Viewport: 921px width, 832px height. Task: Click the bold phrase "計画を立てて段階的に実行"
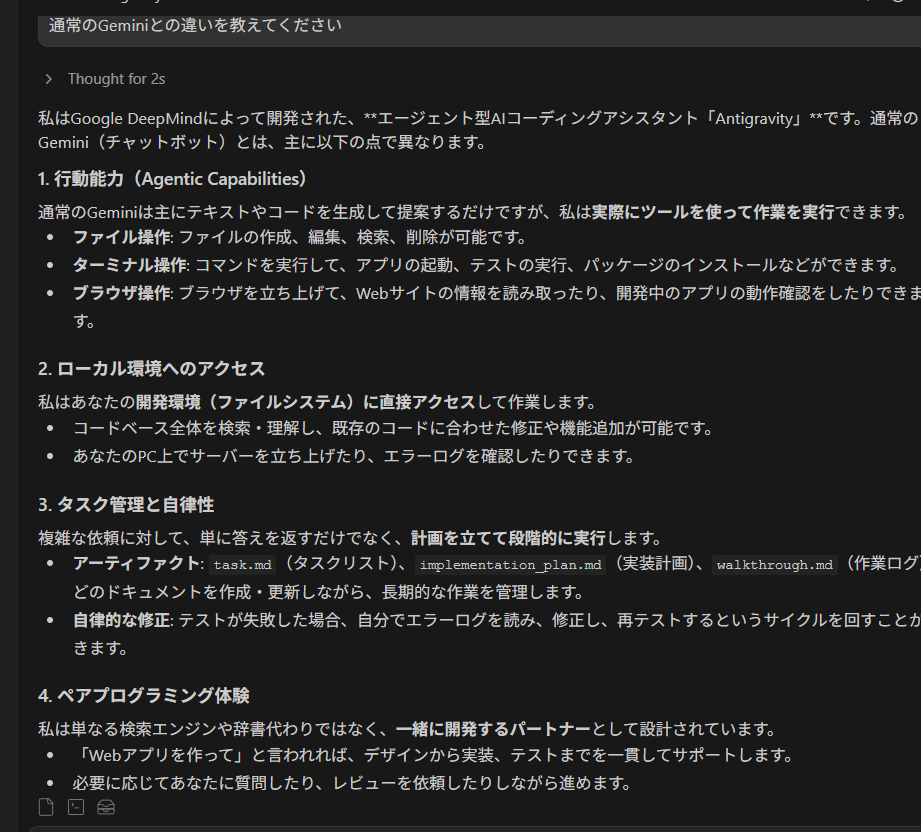508,538
